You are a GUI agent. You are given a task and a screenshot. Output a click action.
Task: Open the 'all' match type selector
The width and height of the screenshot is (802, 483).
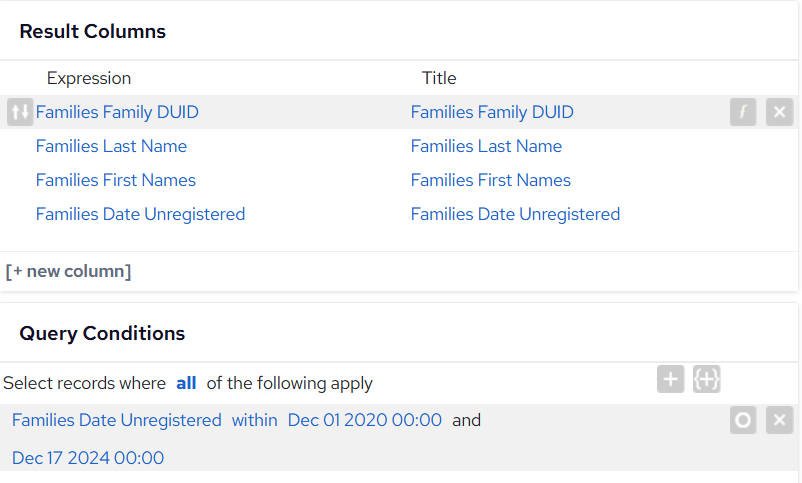pyautogui.click(x=186, y=383)
